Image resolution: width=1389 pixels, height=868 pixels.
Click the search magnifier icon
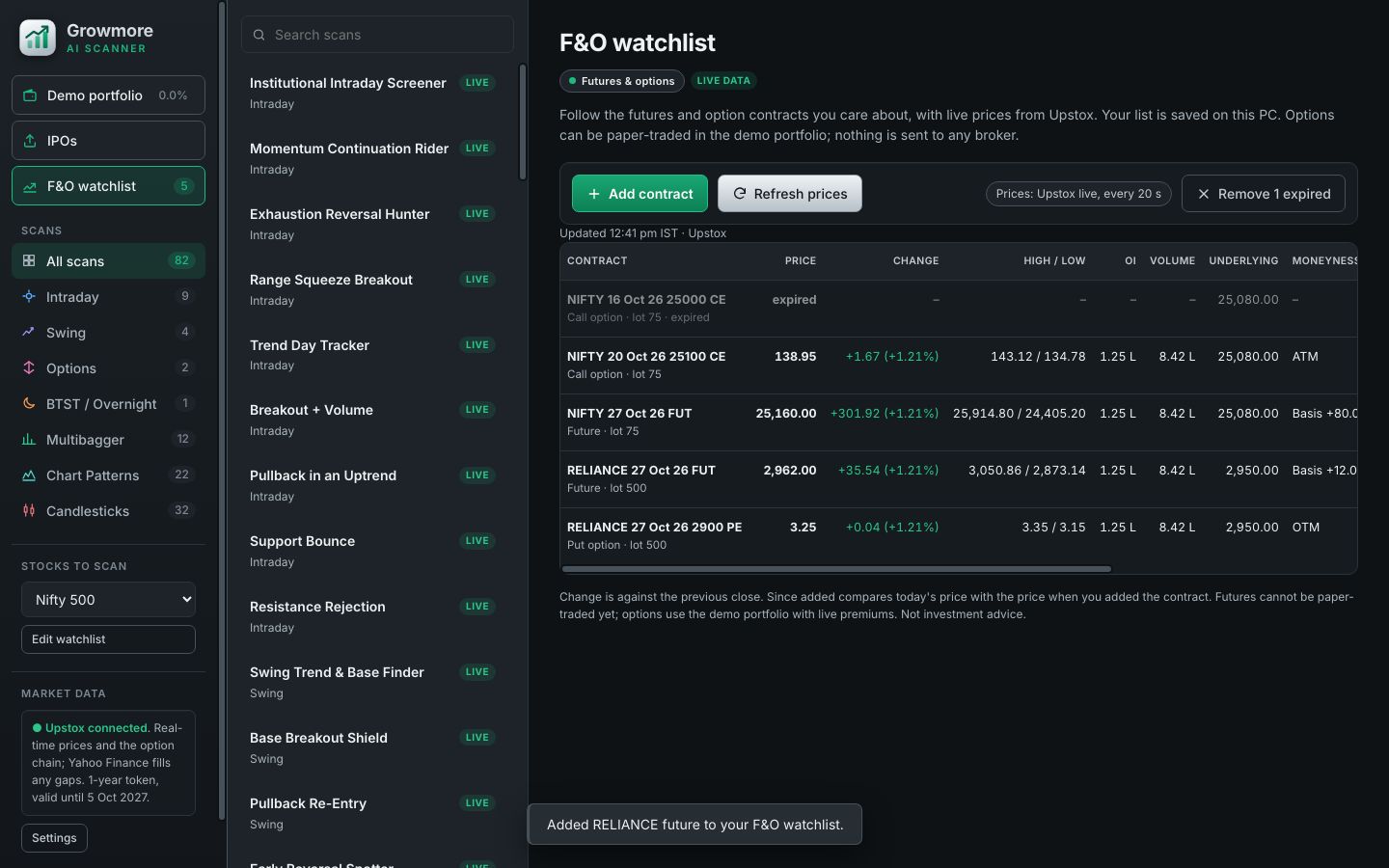[x=259, y=35]
